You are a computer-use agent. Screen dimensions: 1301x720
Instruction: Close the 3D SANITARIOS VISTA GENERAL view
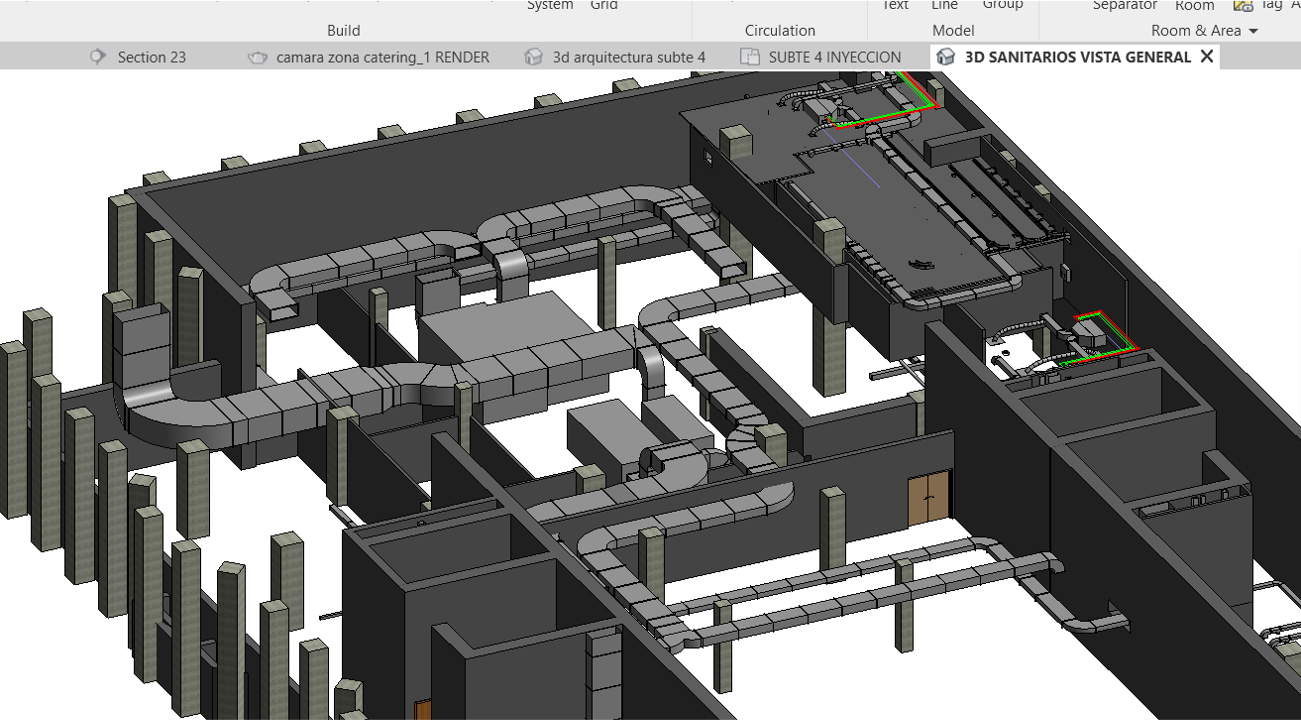coord(1207,57)
